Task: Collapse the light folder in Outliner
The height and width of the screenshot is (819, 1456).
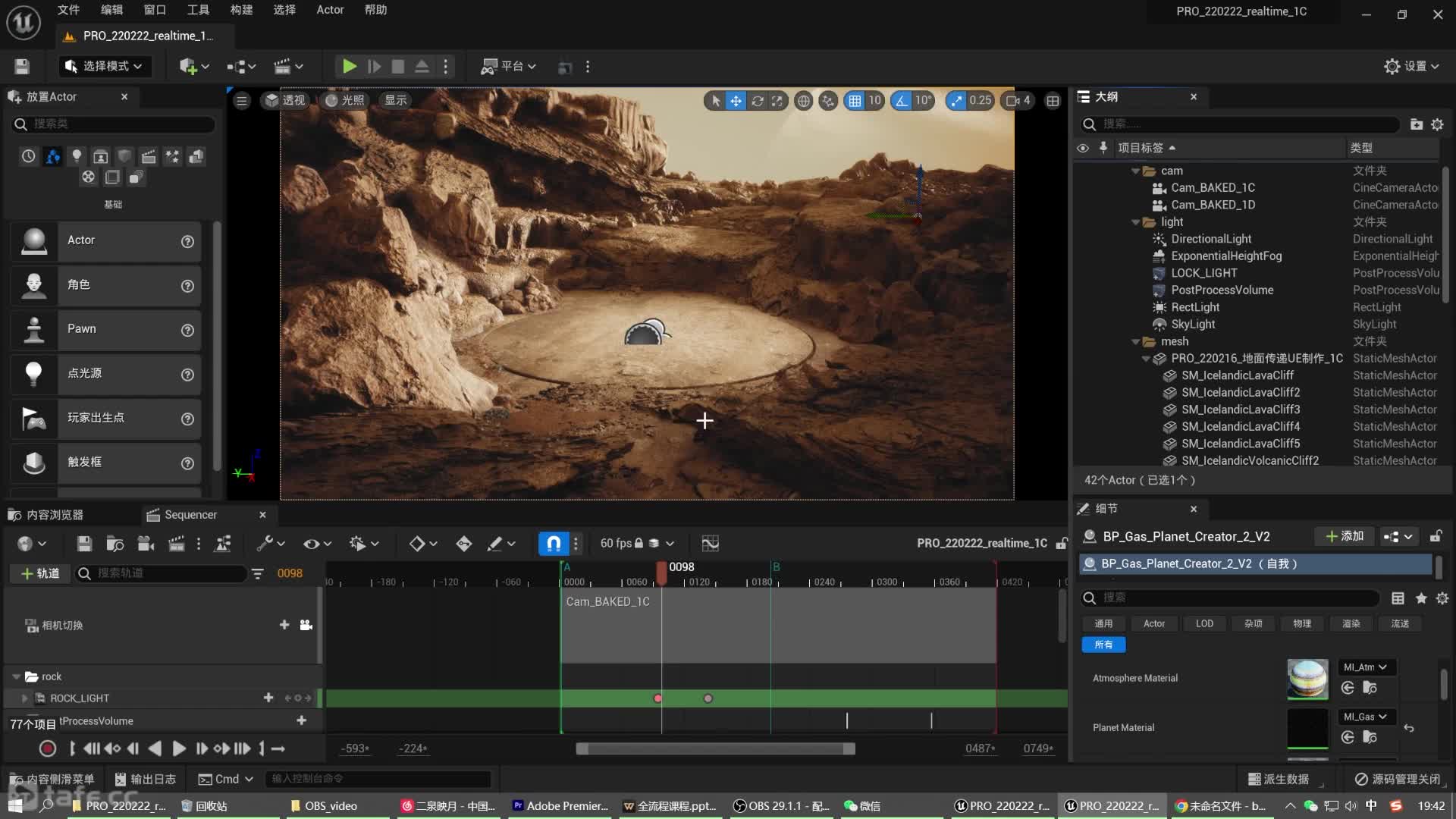Action: pyautogui.click(x=1135, y=222)
